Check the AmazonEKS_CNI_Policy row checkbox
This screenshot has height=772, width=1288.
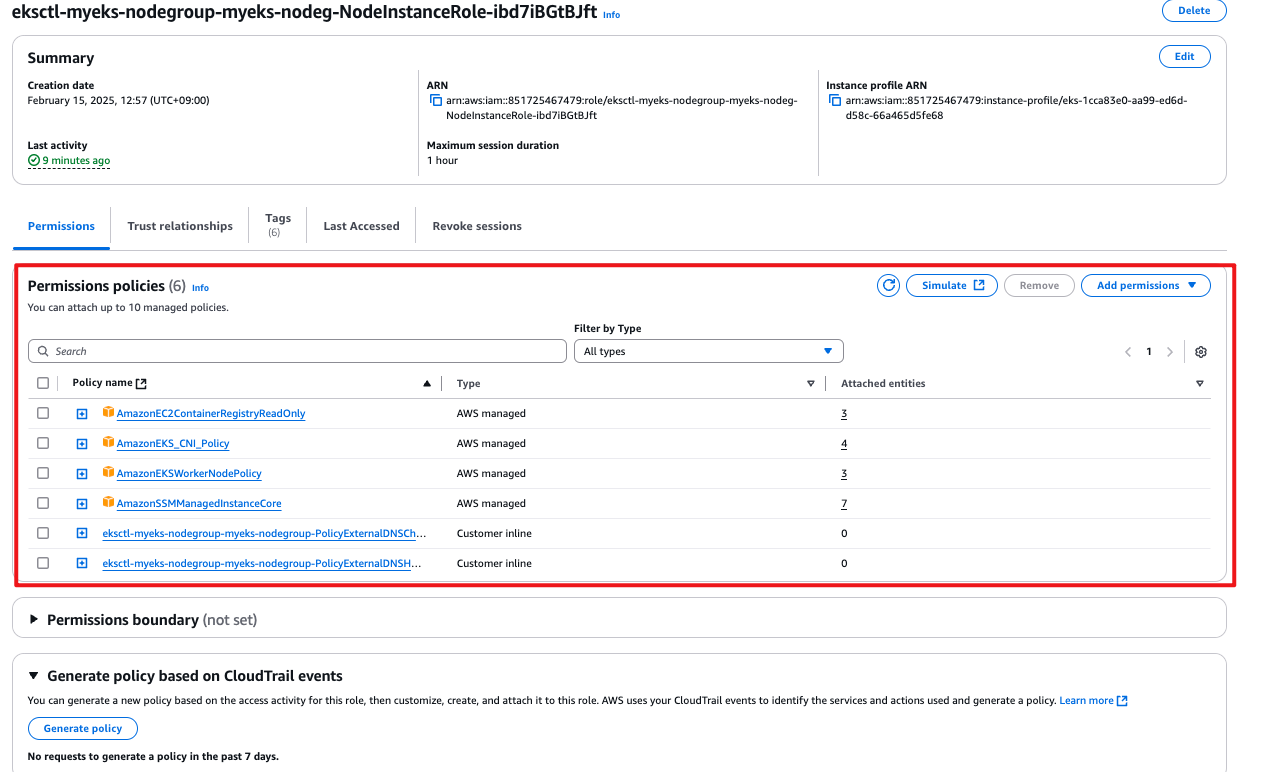click(43, 443)
